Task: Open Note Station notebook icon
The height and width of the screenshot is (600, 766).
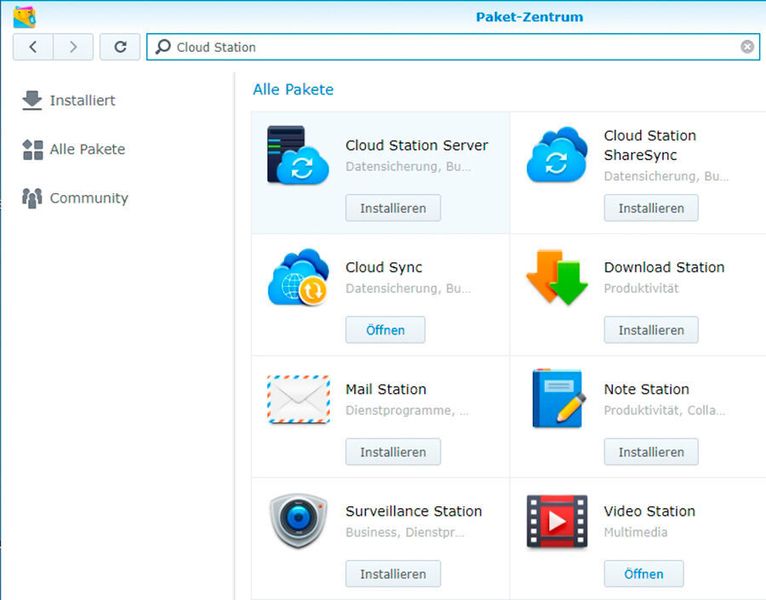Action: tap(558, 398)
